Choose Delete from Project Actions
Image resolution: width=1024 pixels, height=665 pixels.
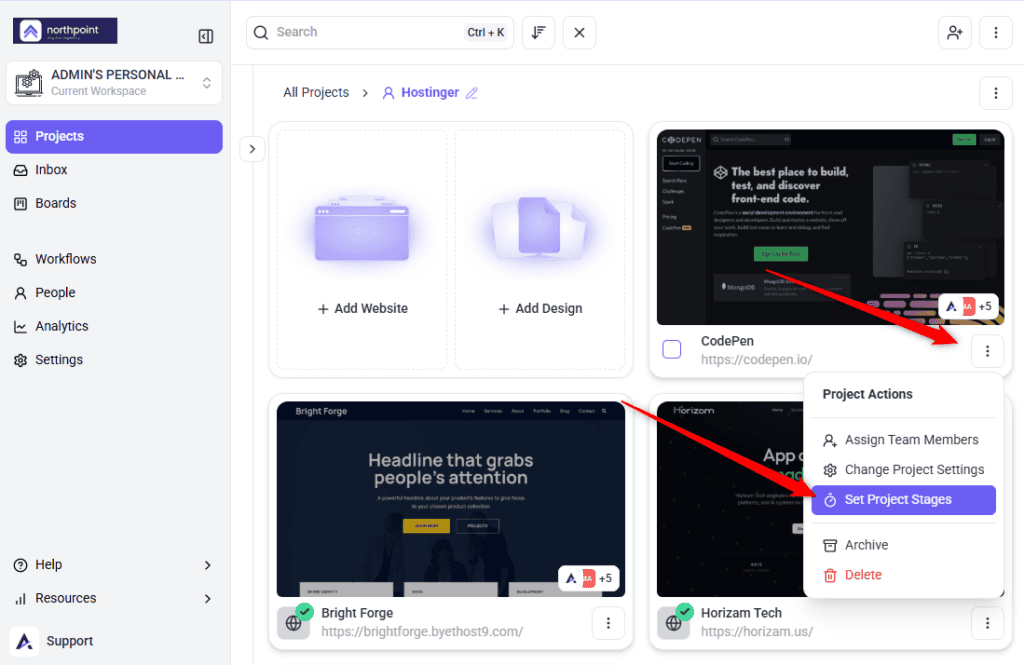[903, 575]
